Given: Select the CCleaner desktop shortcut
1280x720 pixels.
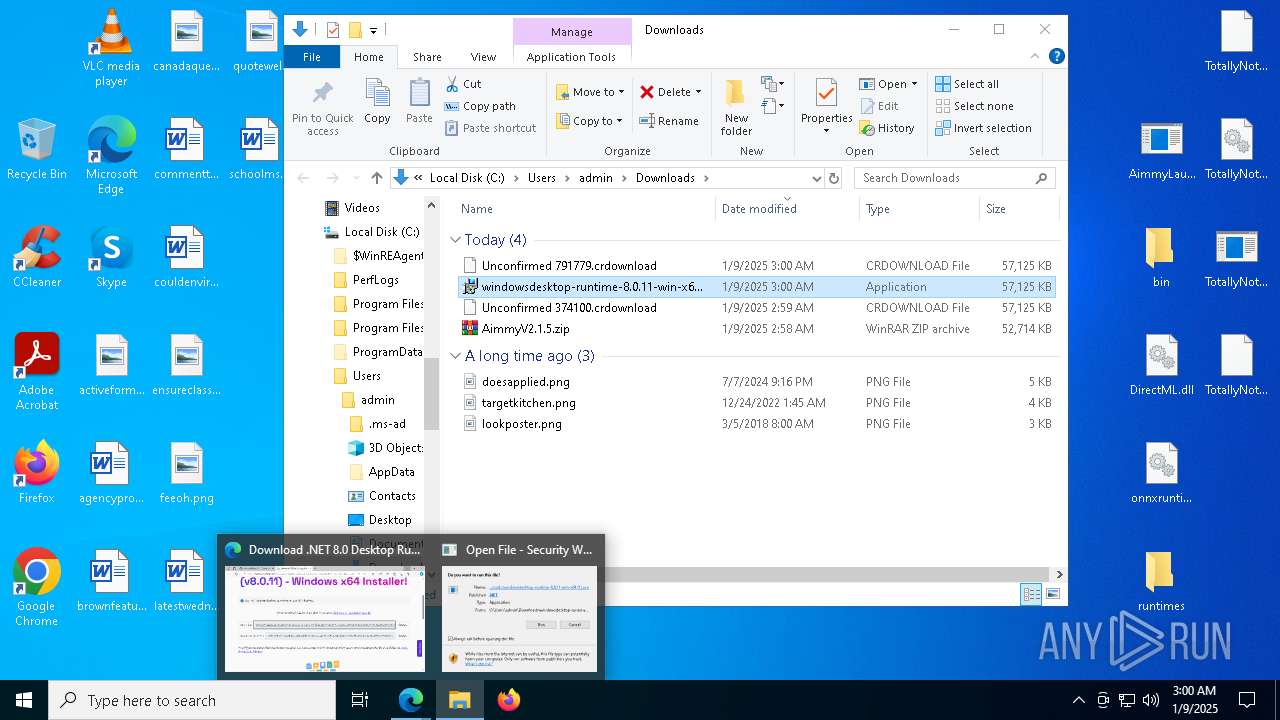Looking at the screenshot, I should [x=36, y=257].
